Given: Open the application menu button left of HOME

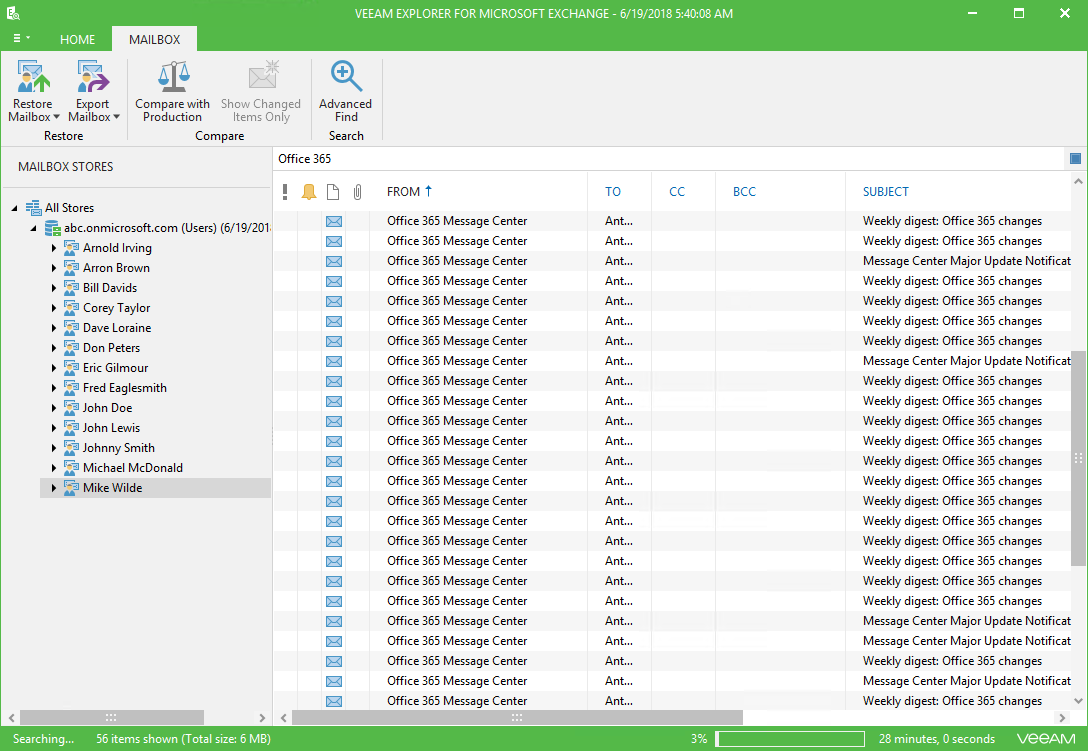Looking at the screenshot, I should click(x=21, y=39).
